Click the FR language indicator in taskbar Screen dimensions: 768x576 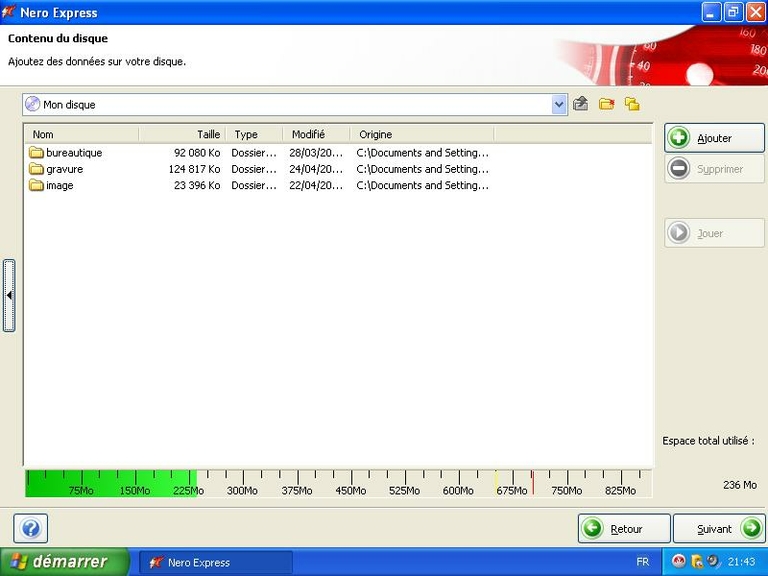[643, 562]
